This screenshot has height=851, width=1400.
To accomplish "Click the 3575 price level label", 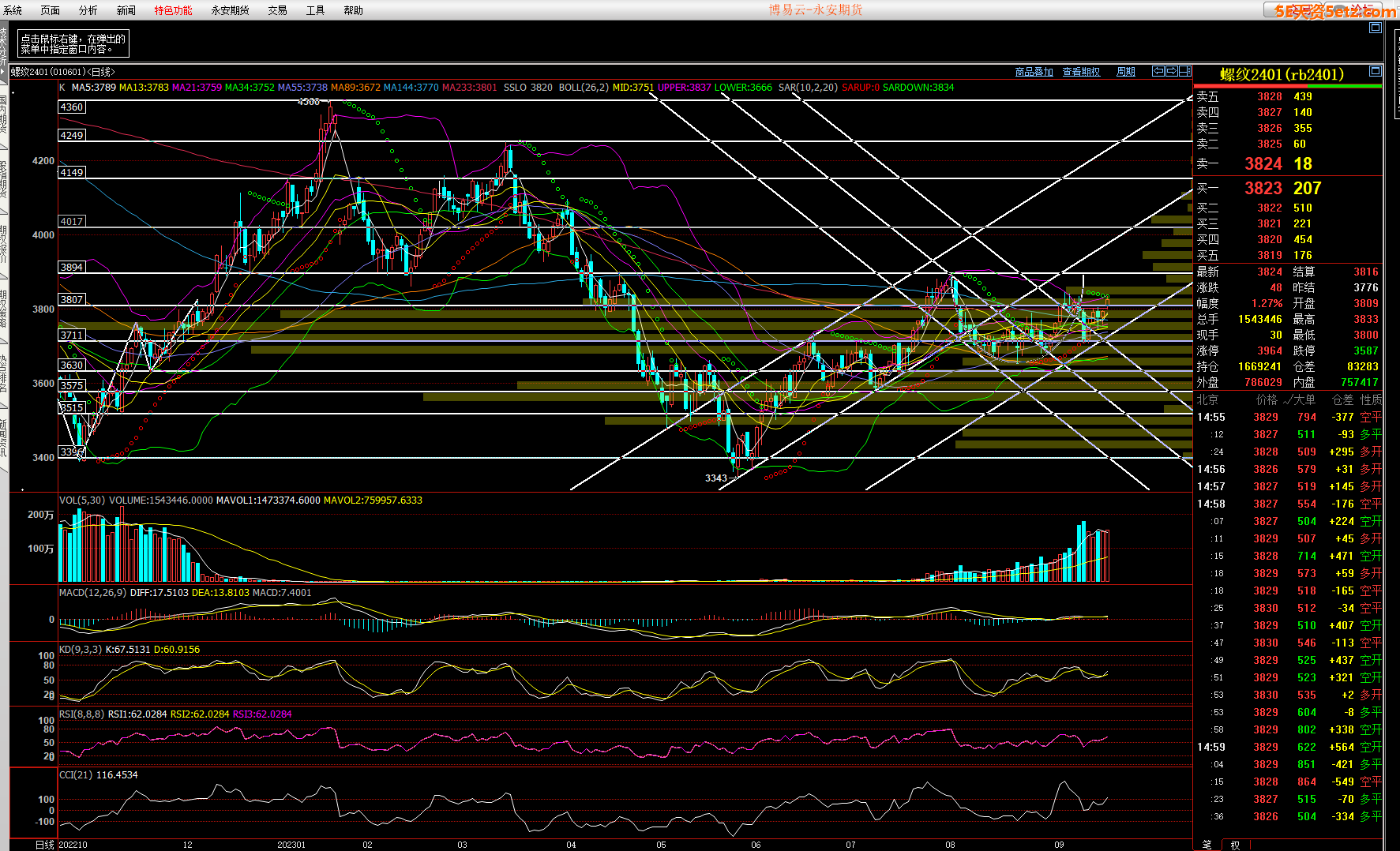I will [72, 385].
